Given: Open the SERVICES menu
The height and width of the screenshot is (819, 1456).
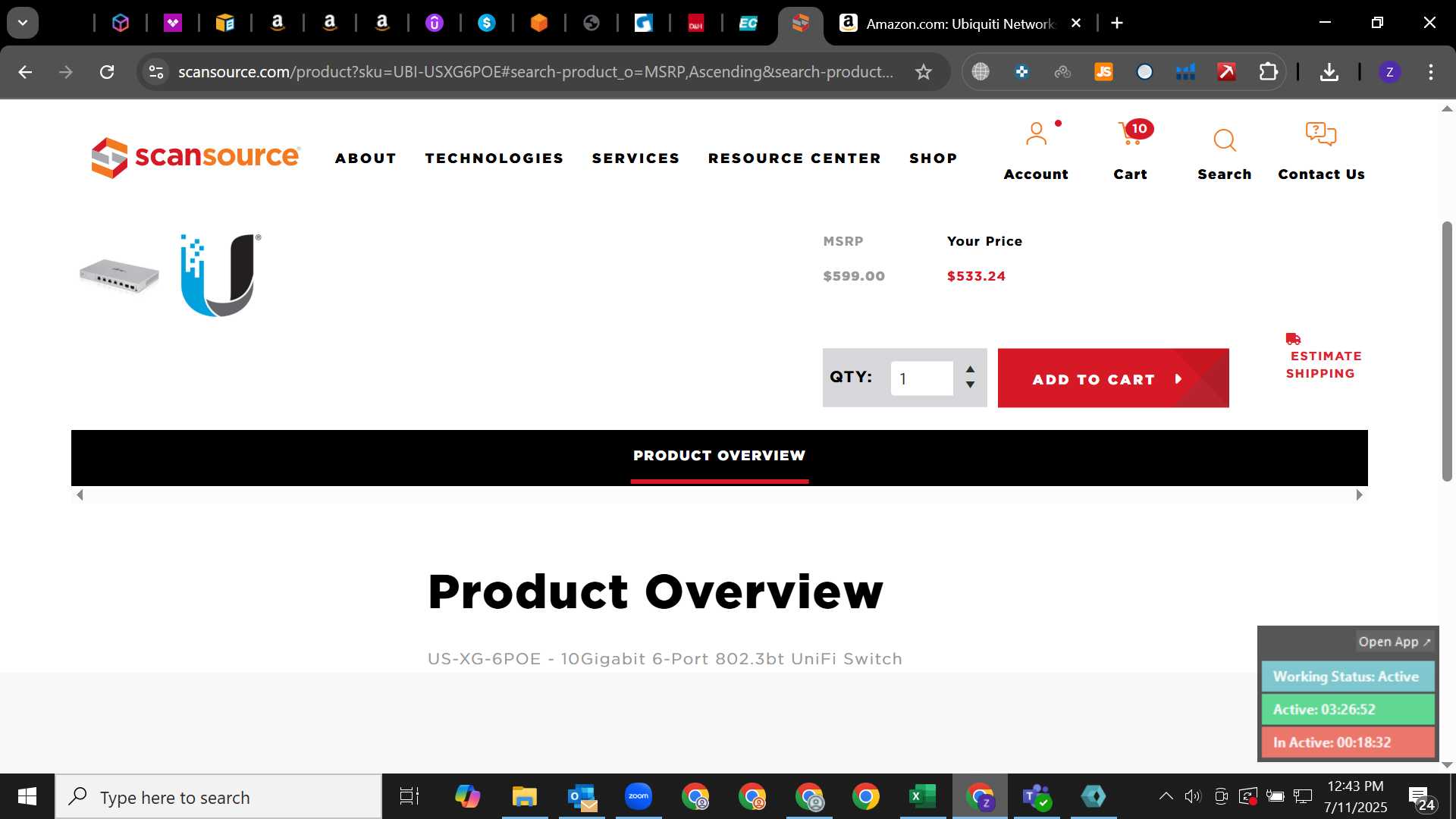Looking at the screenshot, I should [x=635, y=158].
